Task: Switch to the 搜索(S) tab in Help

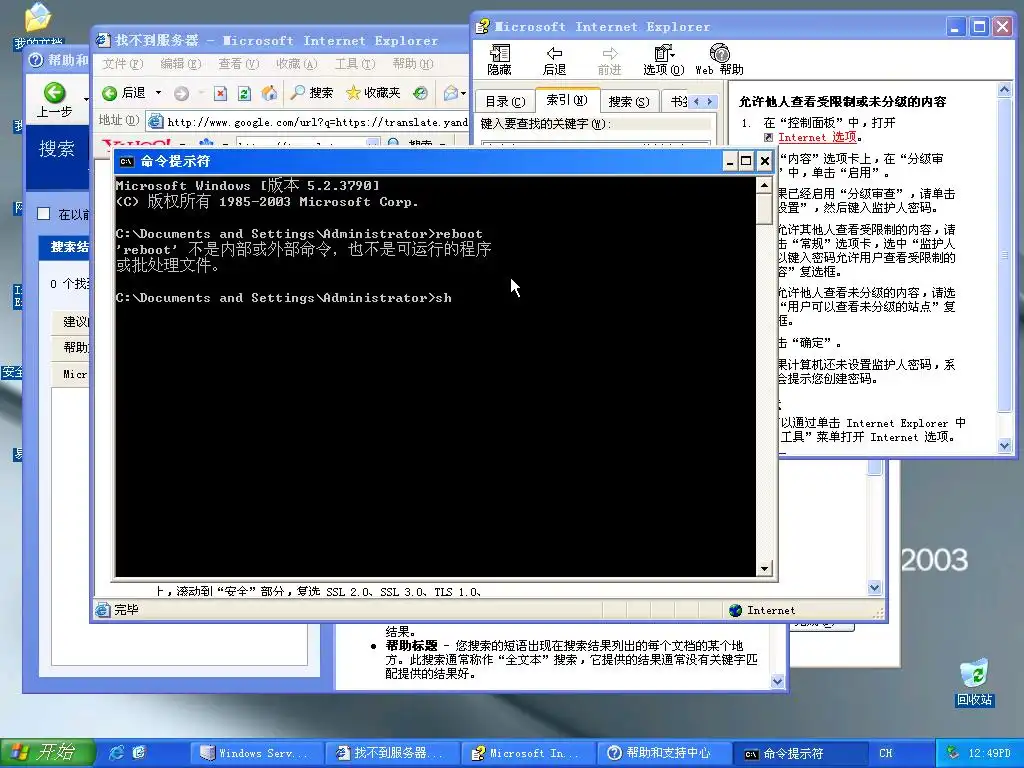Action: (x=629, y=102)
